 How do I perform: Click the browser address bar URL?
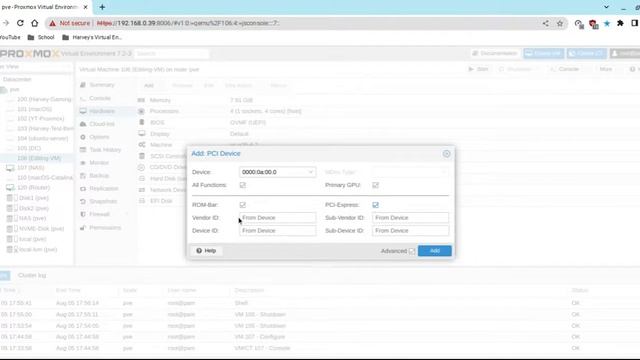[188, 23]
